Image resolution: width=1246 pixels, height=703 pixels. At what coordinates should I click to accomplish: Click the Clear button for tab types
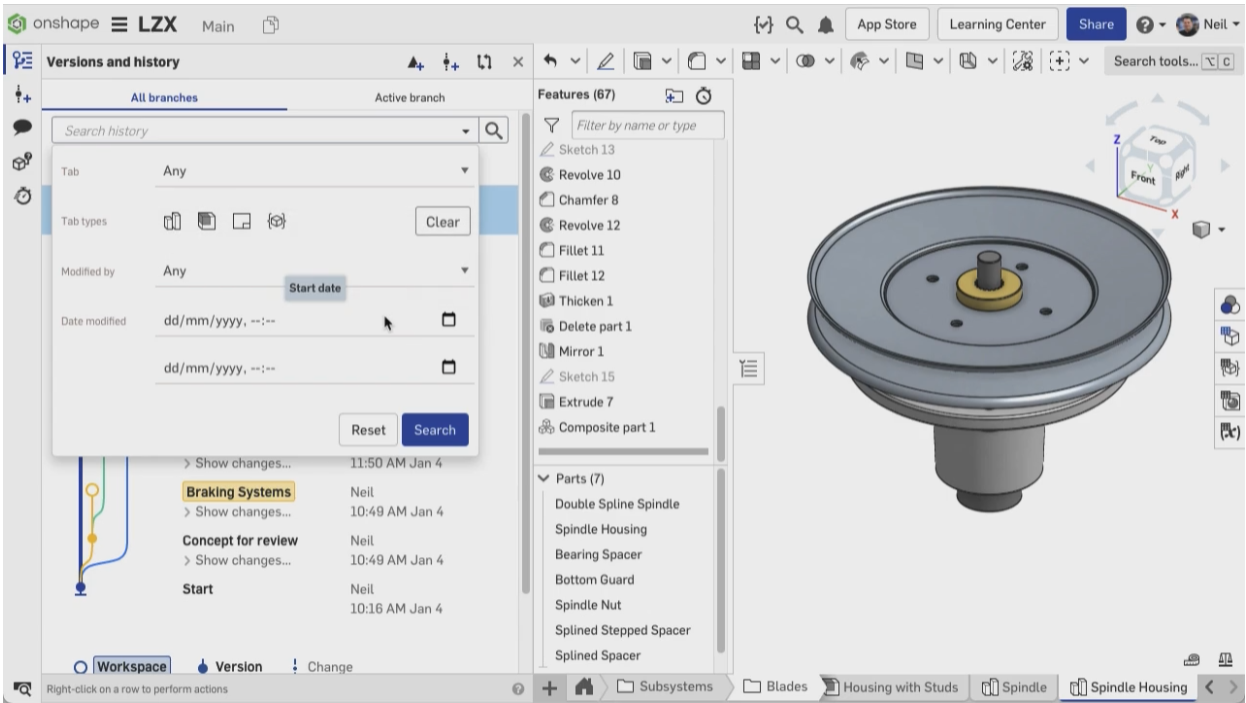pos(443,222)
